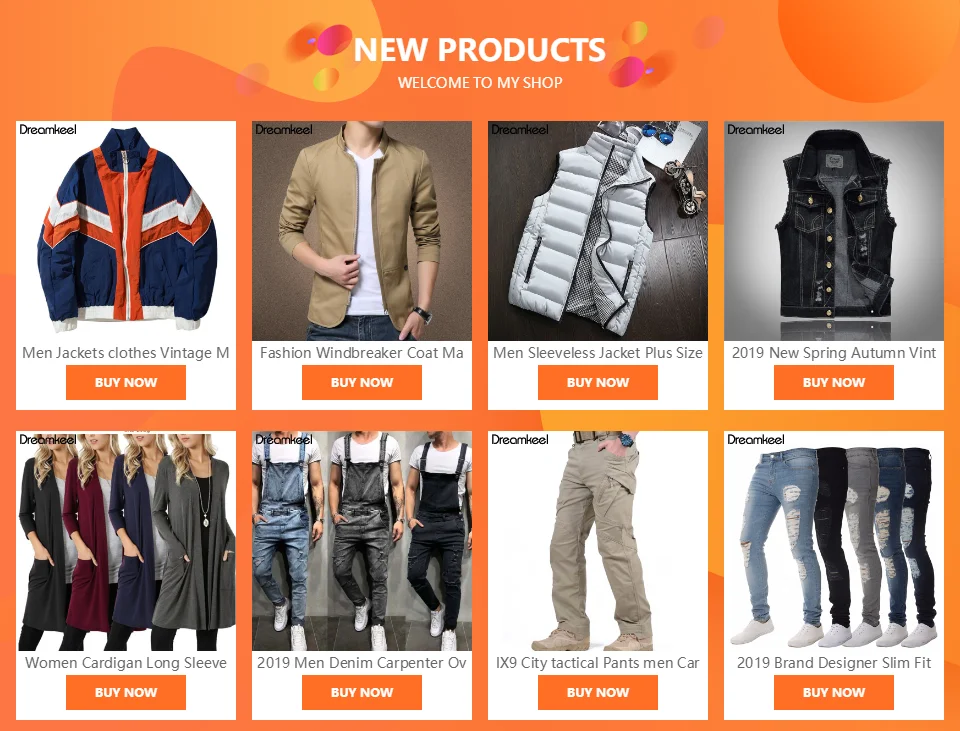Screen dimensions: 960x731
Task: Open the black denim vest image
Action: pos(834,231)
